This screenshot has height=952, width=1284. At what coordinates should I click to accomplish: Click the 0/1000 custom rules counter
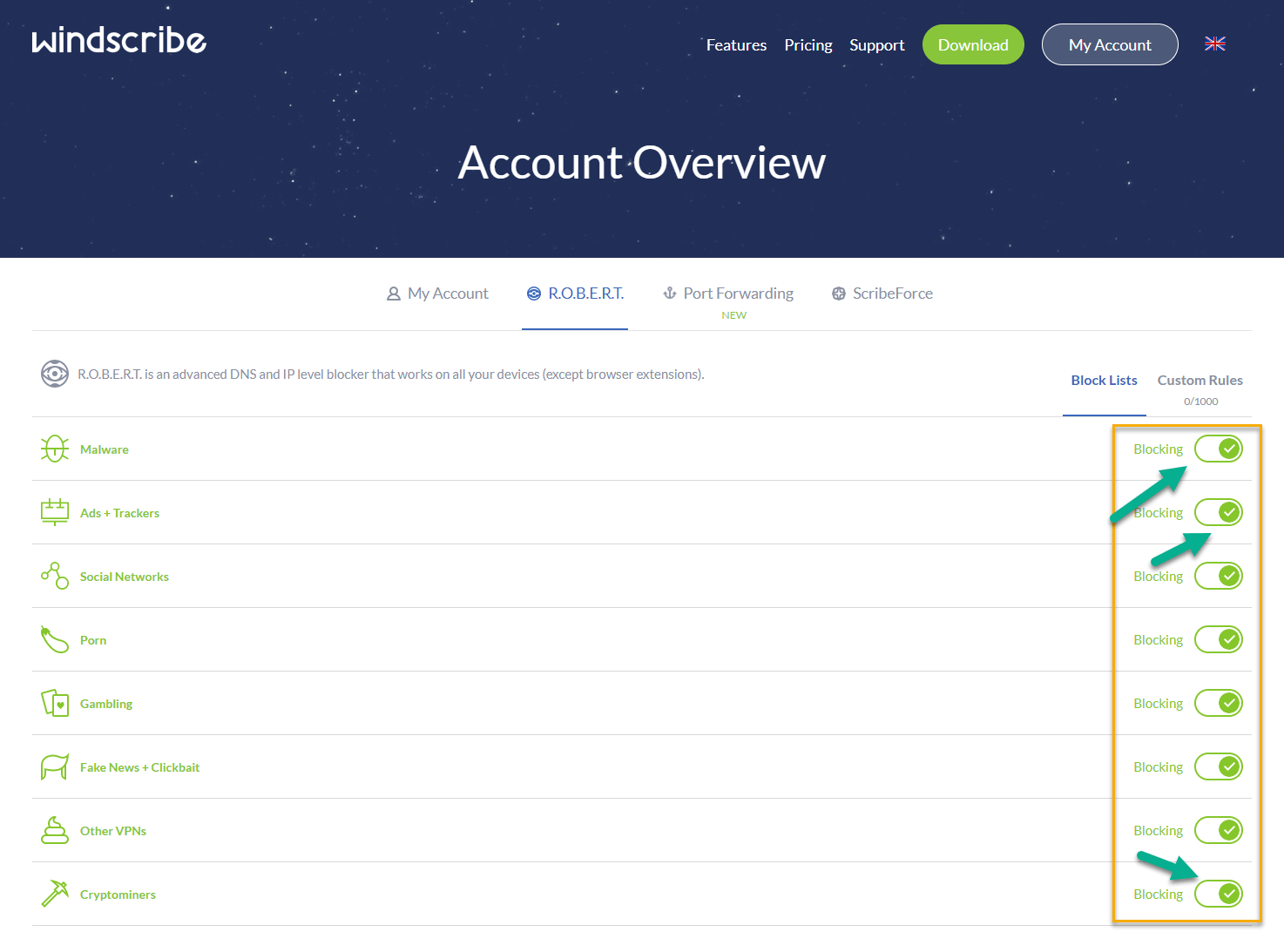tap(1200, 402)
